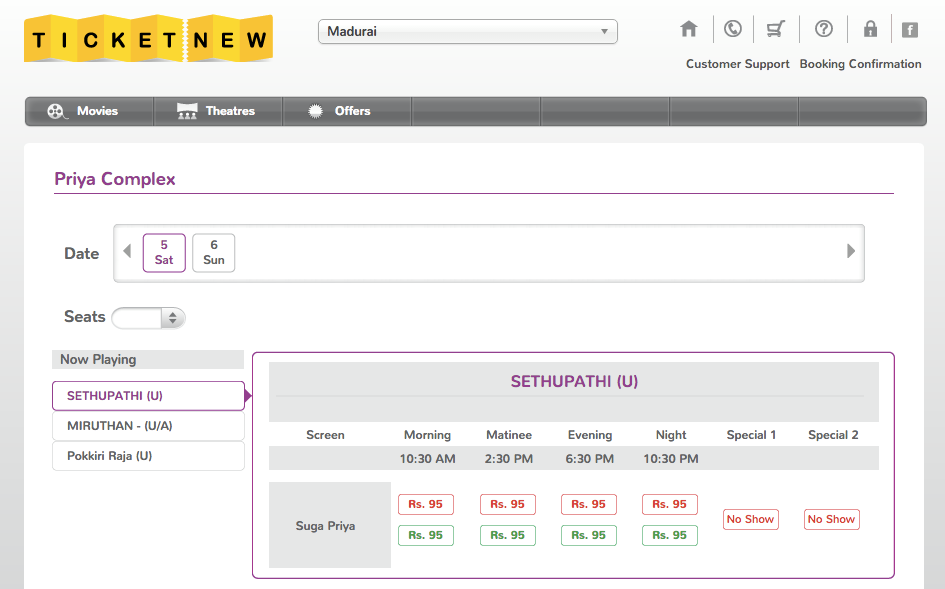Select date 5 Sat
The image size is (945, 589).
pos(164,253)
